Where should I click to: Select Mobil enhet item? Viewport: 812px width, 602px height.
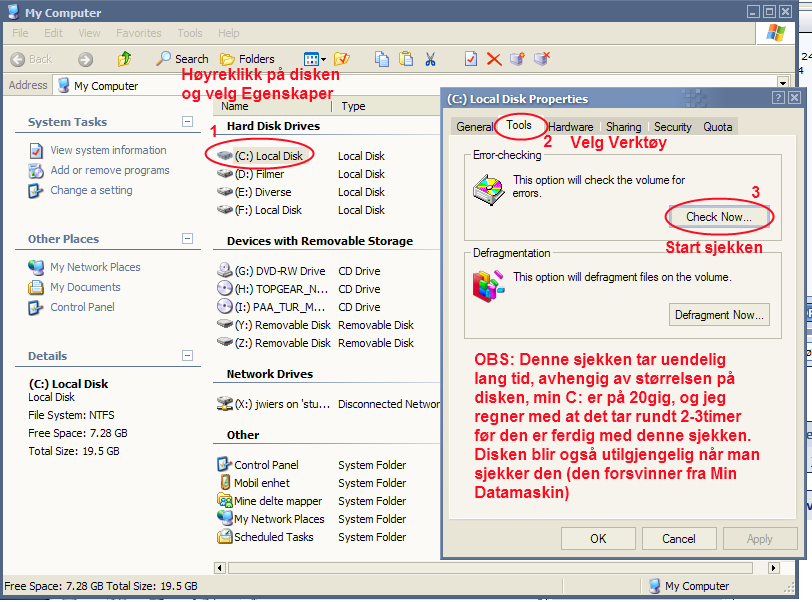(x=254, y=483)
